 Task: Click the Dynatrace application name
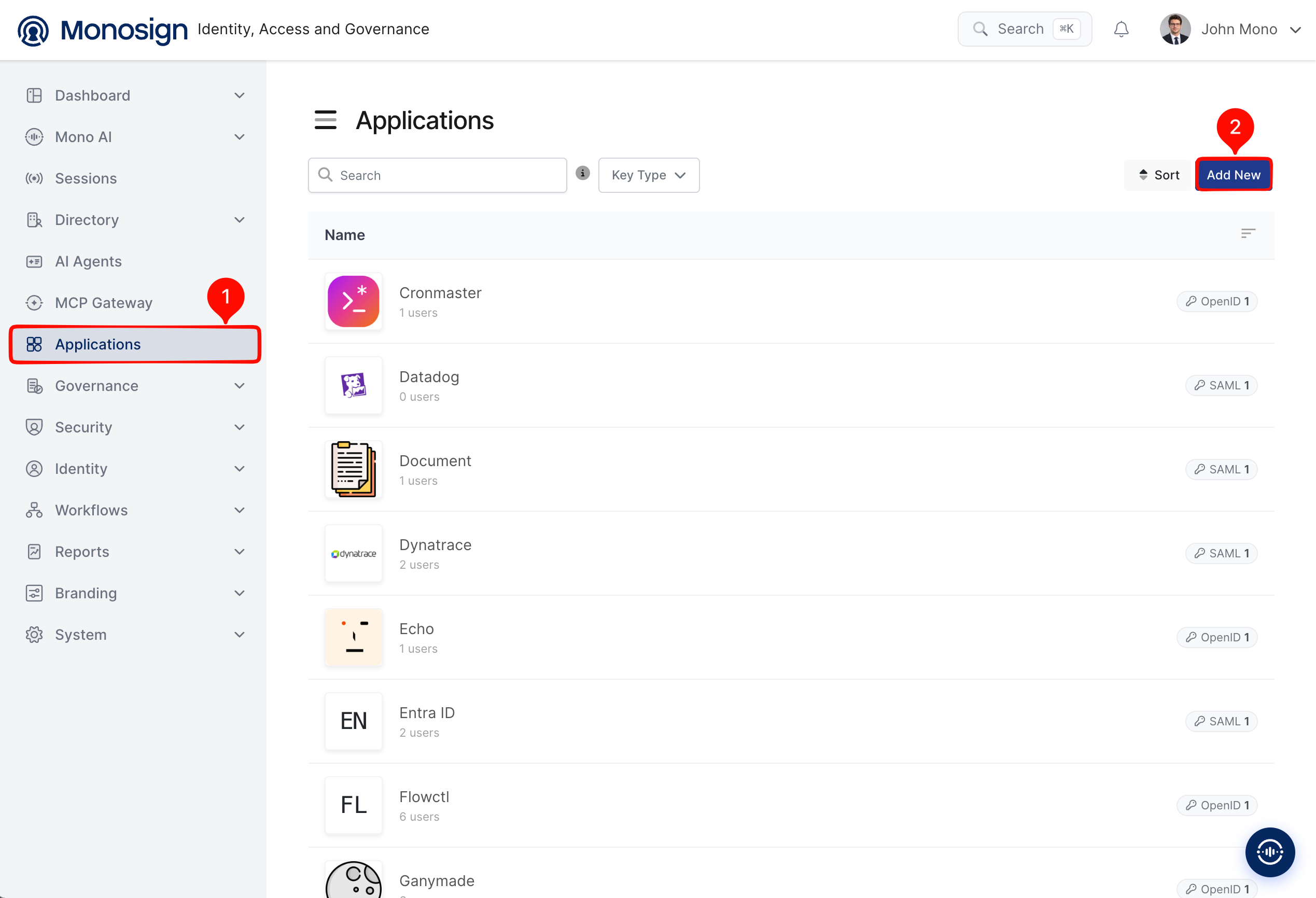435,545
